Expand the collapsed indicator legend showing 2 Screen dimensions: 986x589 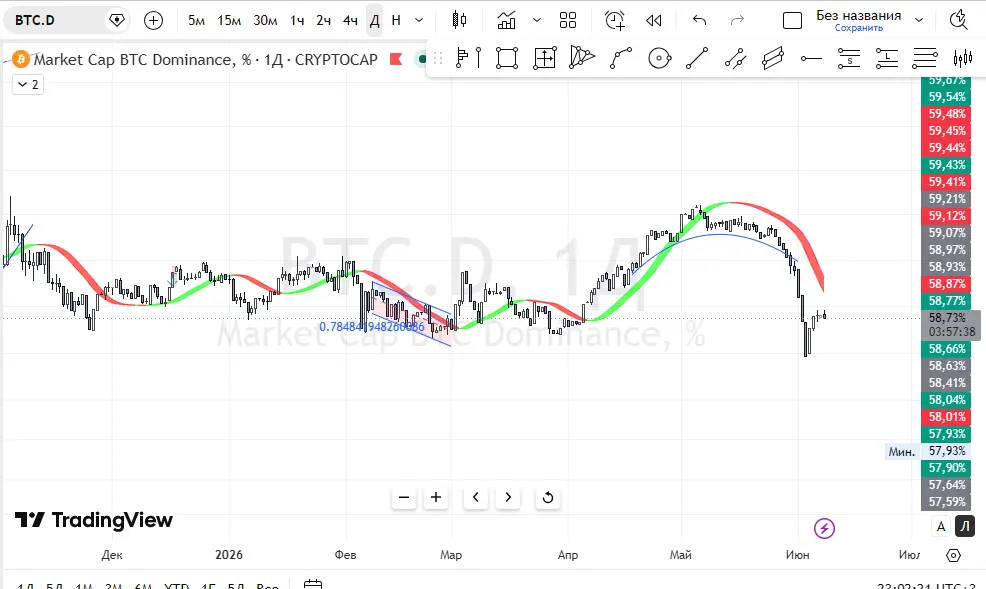[28, 84]
